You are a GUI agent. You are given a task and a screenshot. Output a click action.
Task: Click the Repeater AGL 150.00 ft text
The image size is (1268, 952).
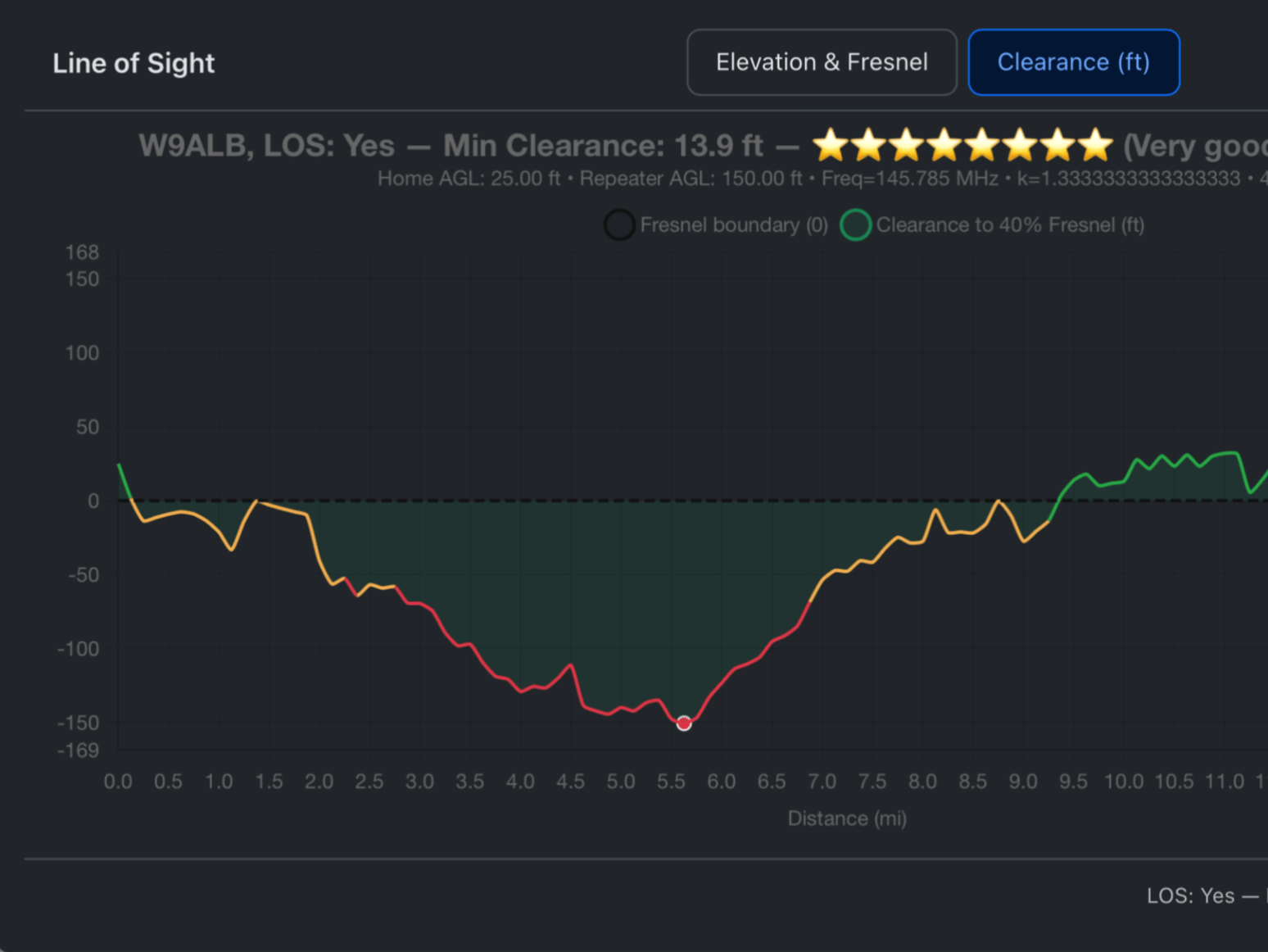(x=691, y=179)
